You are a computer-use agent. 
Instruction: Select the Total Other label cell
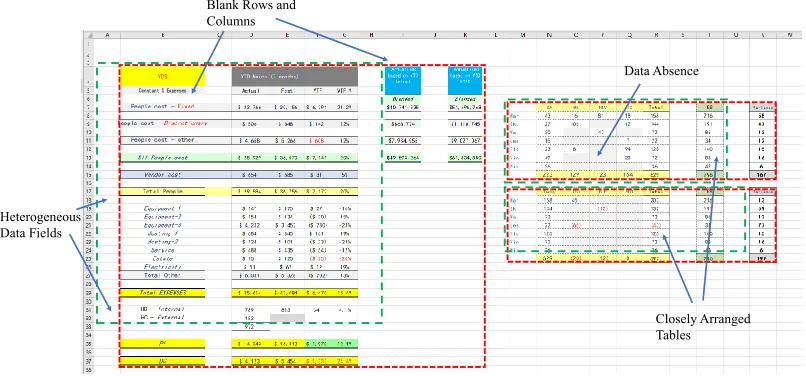point(162,275)
